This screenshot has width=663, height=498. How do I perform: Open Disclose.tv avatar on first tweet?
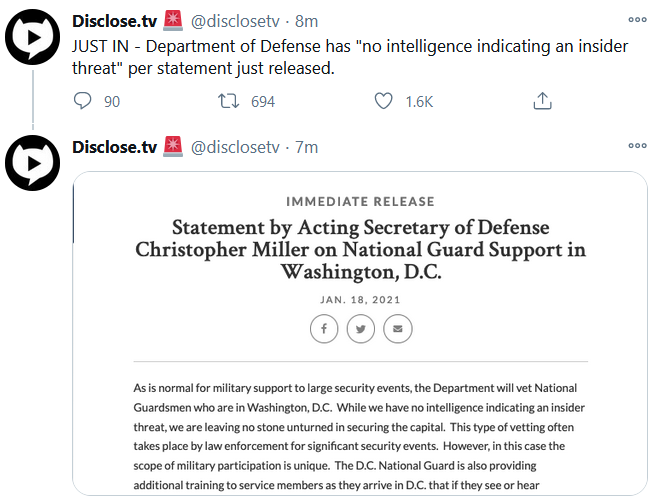(33, 37)
